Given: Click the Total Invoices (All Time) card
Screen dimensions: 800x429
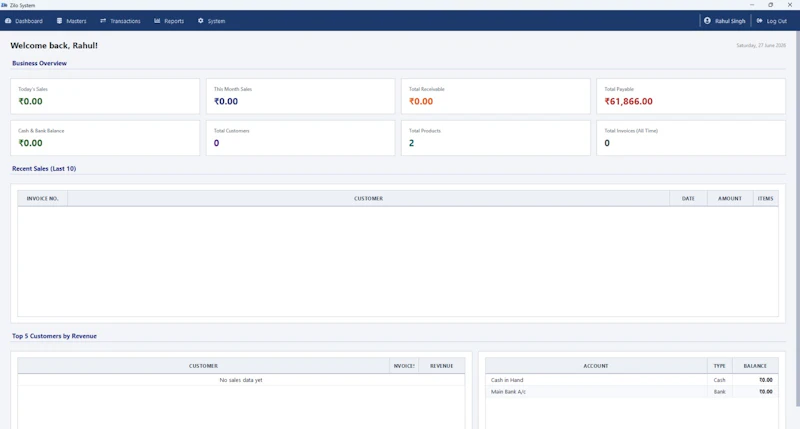Looking at the screenshot, I should 691,138.
